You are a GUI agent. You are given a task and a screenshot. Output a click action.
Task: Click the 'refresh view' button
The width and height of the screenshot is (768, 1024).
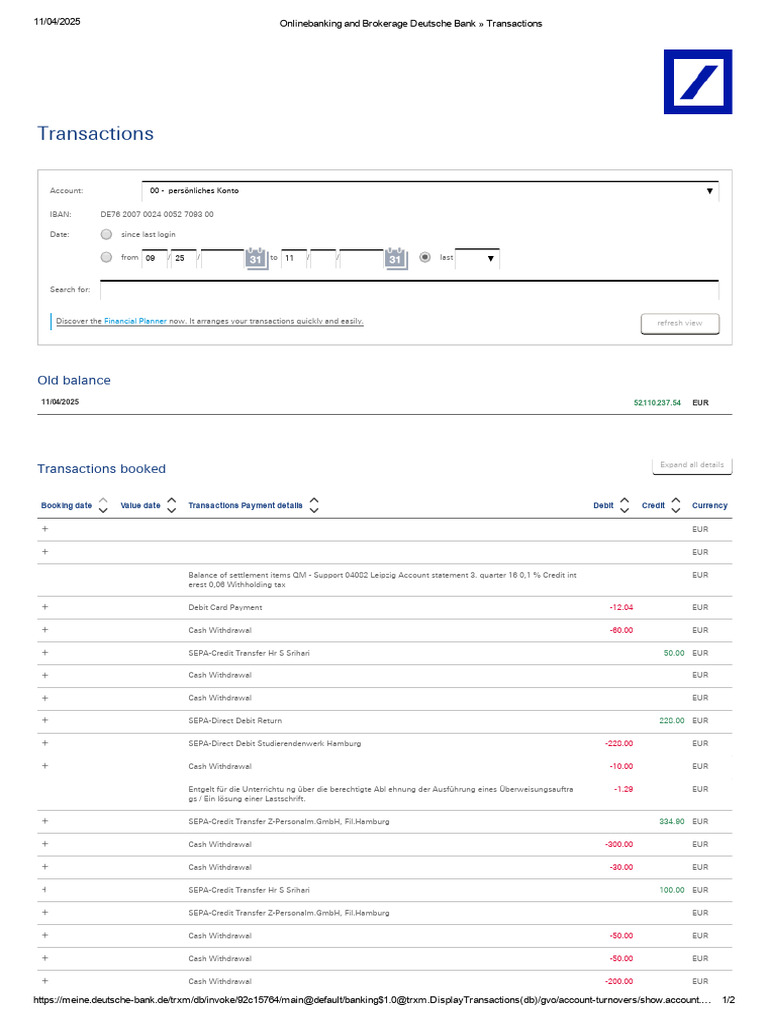coord(679,323)
